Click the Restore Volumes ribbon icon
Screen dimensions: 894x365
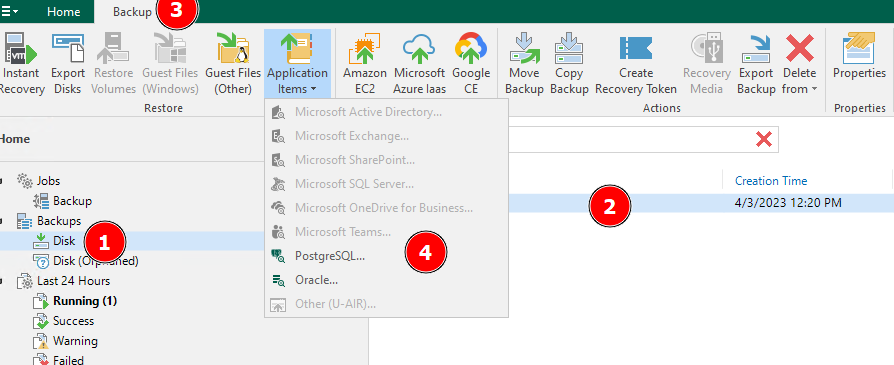click(x=114, y=64)
